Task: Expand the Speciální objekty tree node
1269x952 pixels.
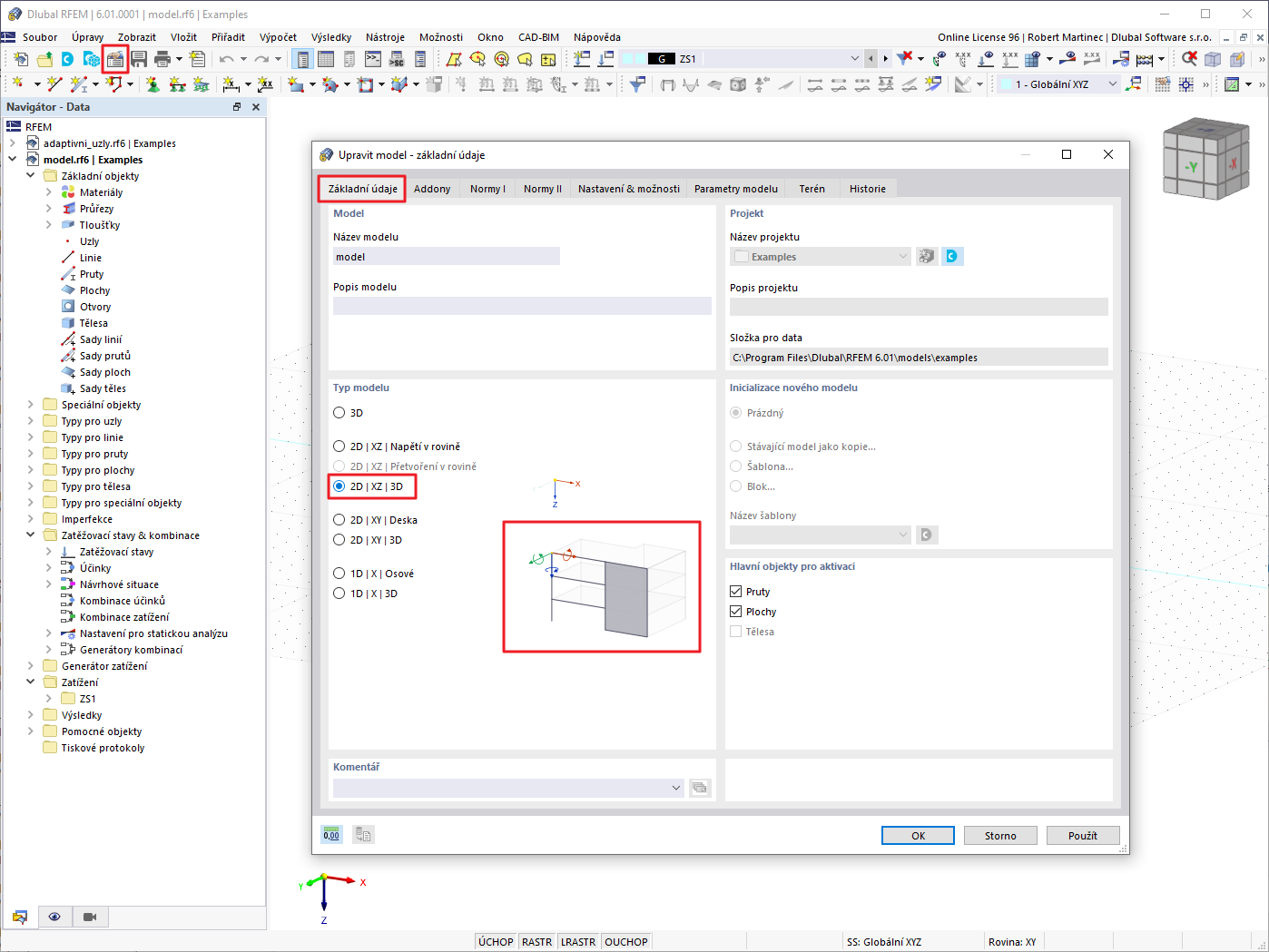Action: pos(31,405)
